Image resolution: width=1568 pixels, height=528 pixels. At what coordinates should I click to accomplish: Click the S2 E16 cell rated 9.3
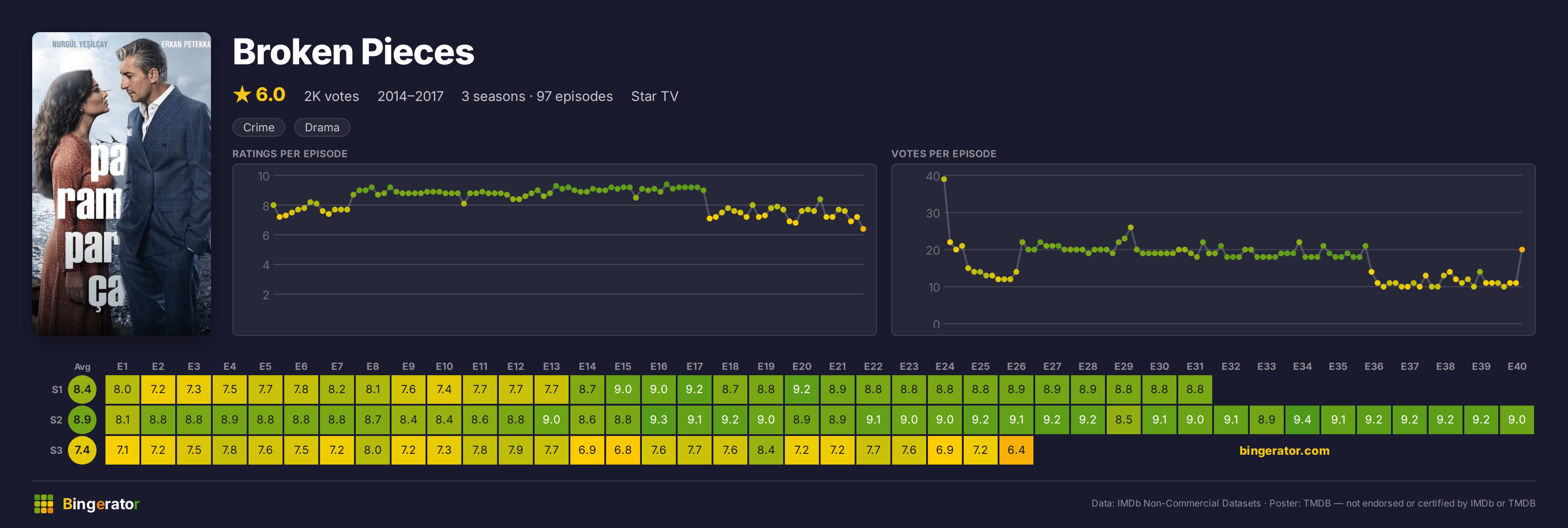click(x=658, y=420)
